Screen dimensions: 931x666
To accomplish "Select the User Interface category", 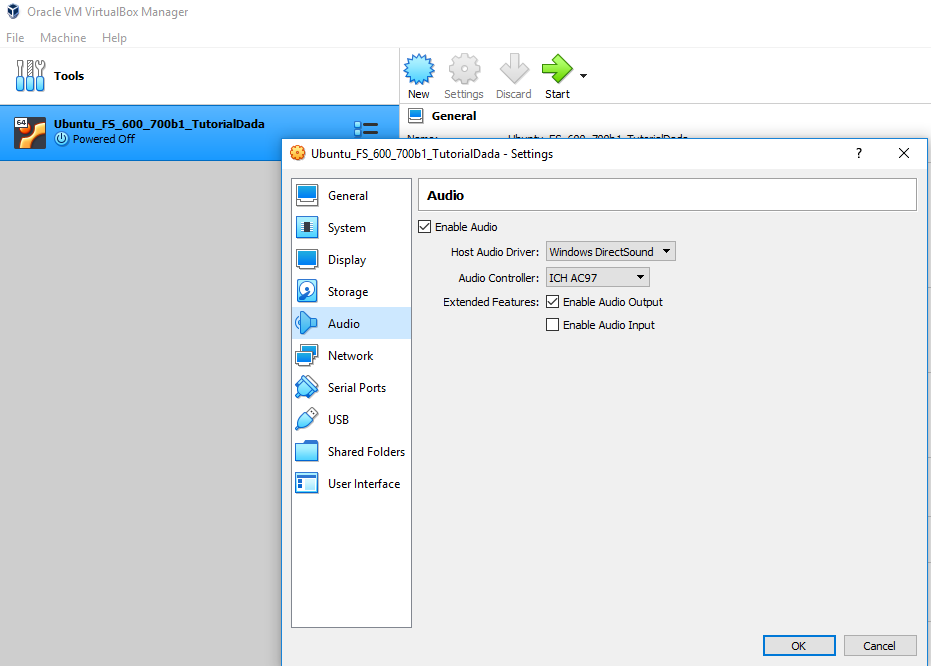I will [363, 484].
